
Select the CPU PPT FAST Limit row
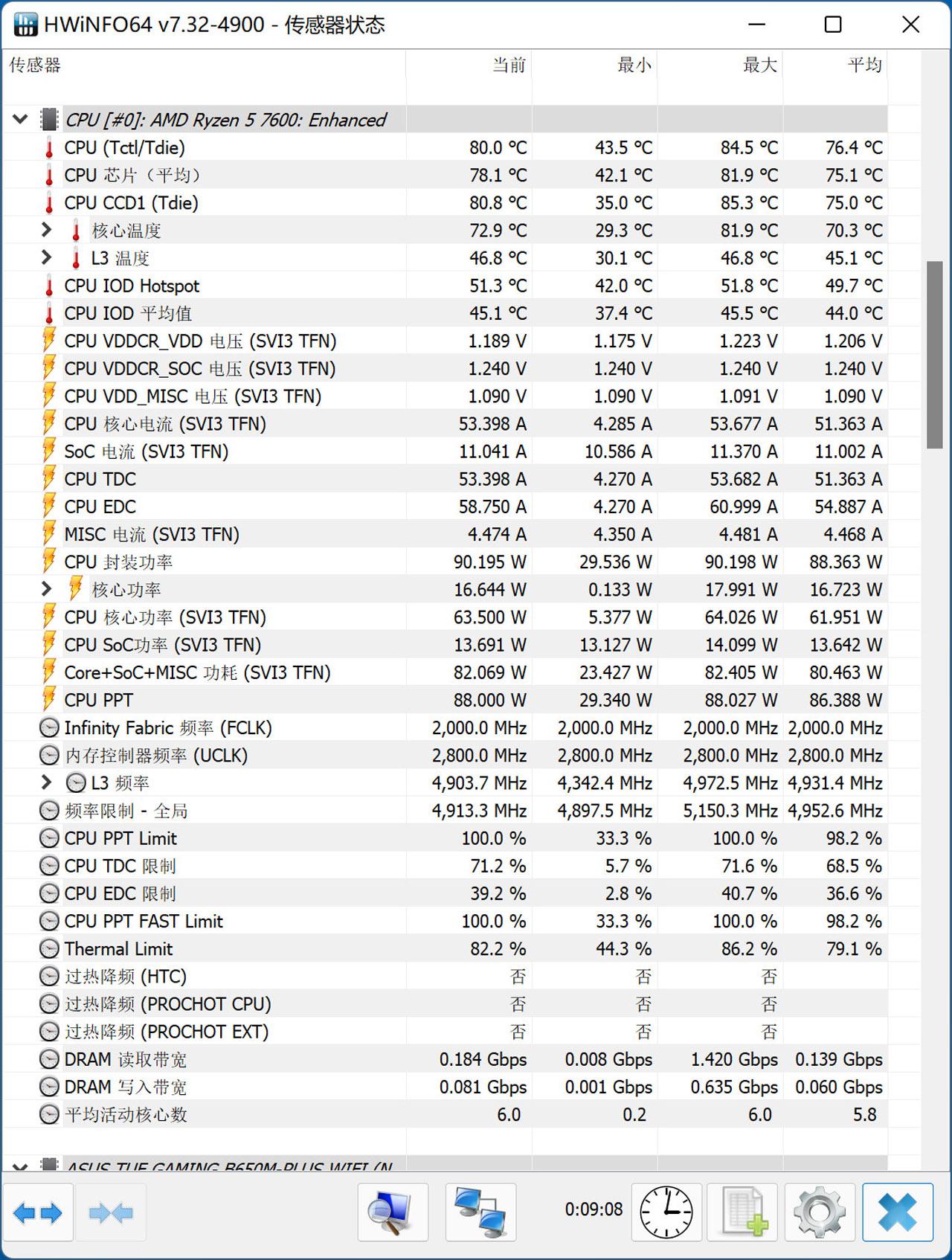pyautogui.click(x=445, y=921)
